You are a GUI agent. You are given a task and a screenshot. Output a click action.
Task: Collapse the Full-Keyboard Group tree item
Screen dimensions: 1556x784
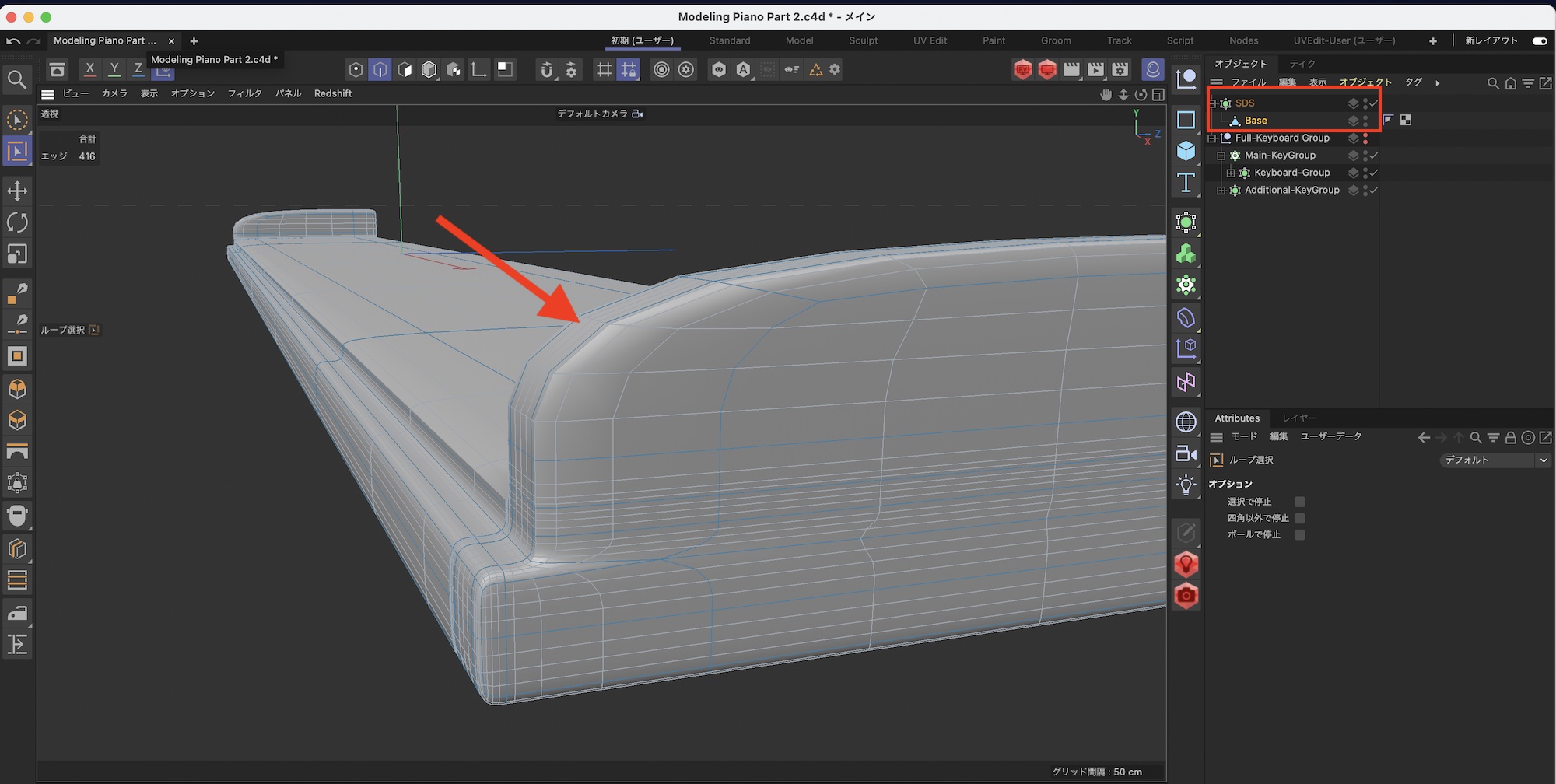coord(1212,138)
